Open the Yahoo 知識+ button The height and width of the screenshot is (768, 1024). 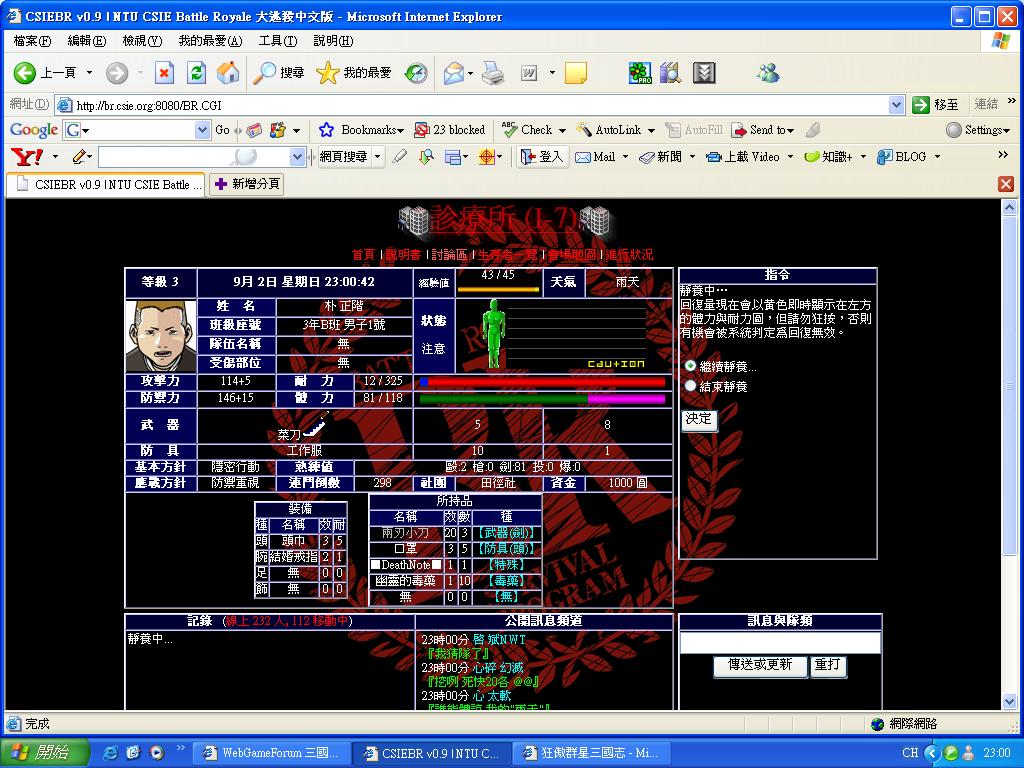[x=828, y=157]
